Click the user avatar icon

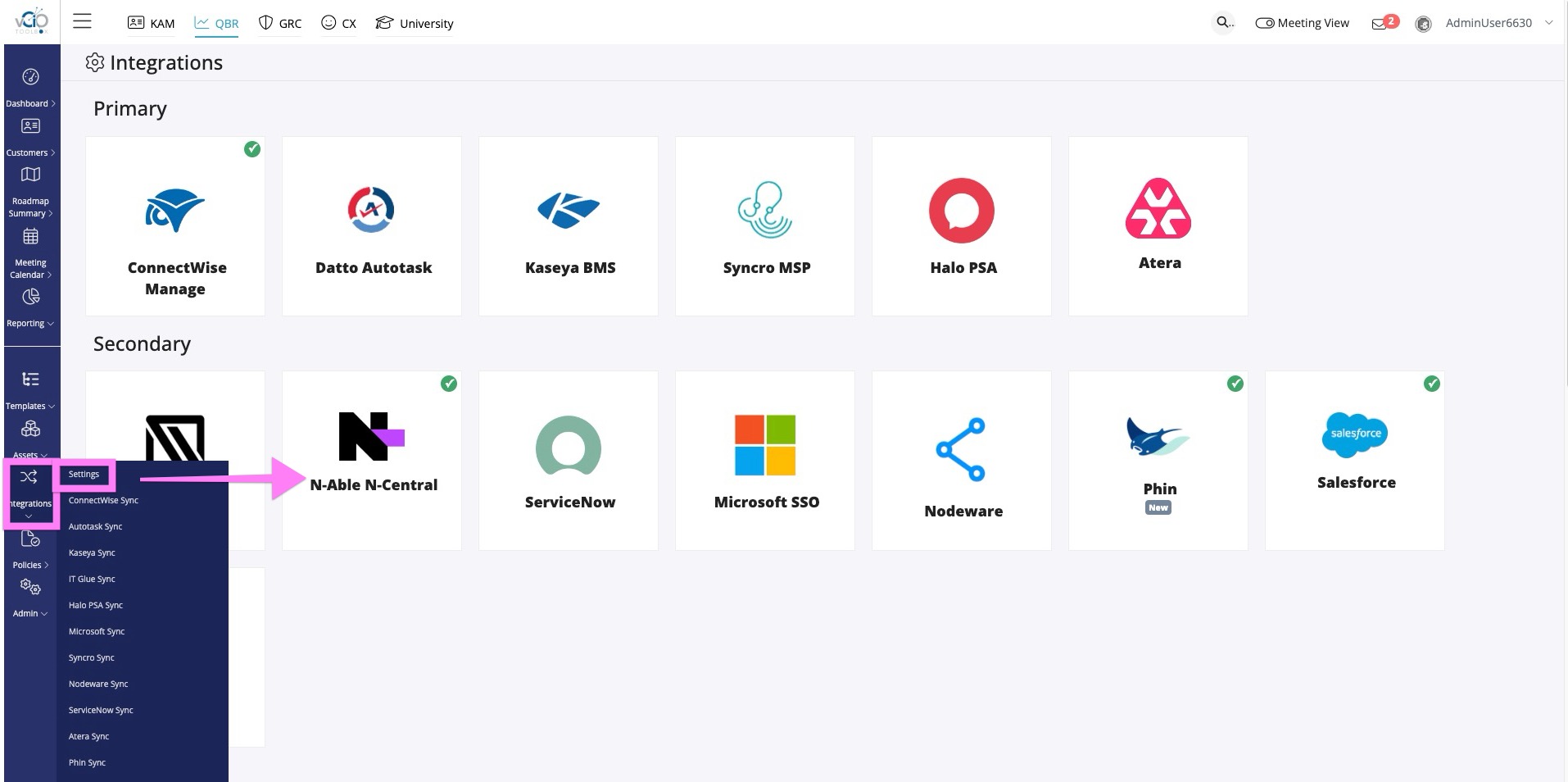point(1424,24)
